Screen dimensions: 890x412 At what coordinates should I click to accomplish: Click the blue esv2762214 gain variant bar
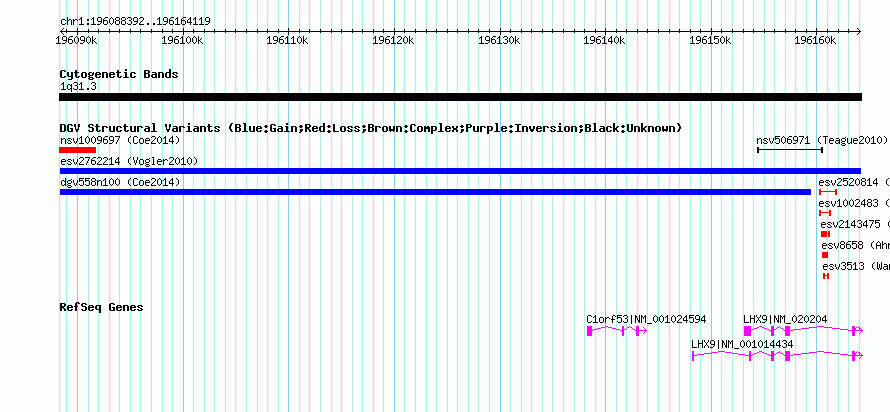460,171
